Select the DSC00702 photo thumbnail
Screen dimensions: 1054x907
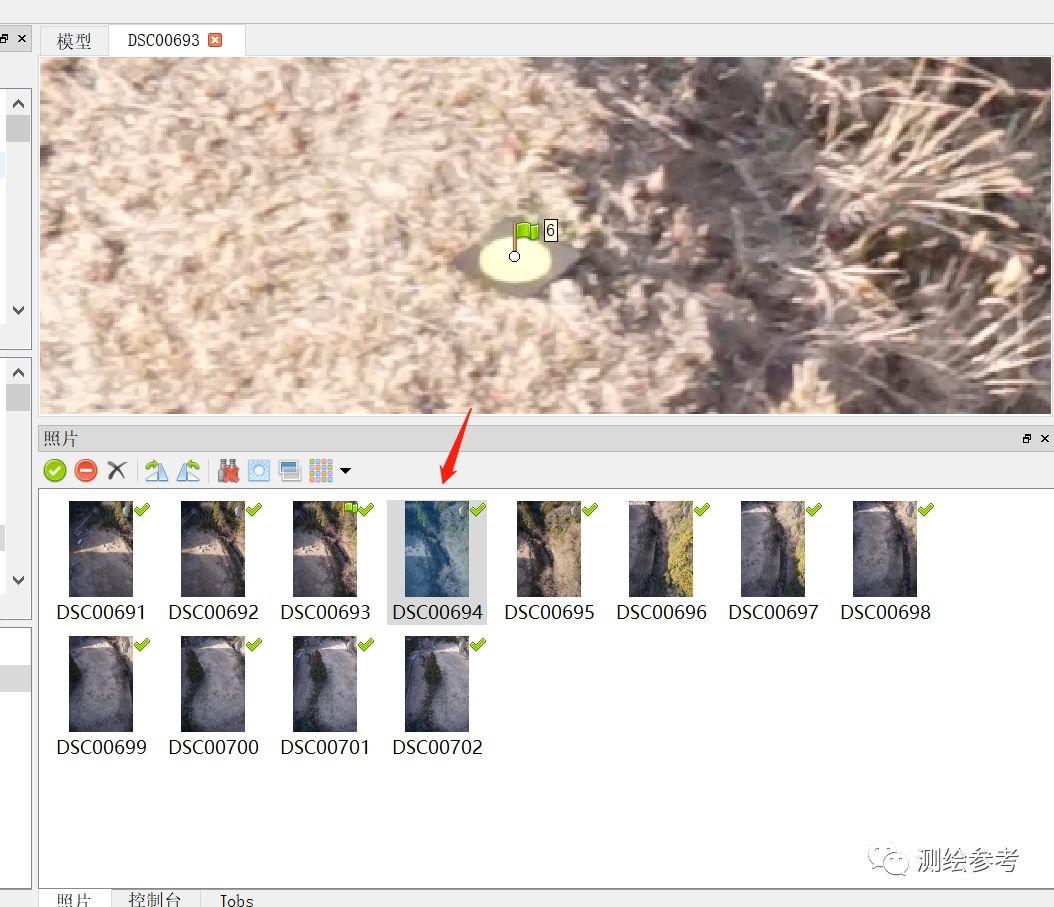[x=437, y=684]
